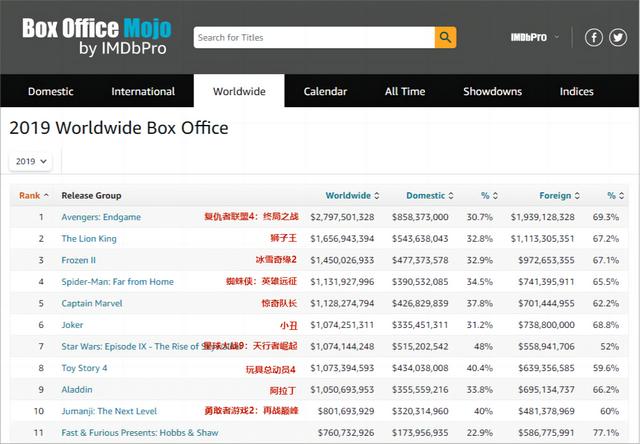The width and height of the screenshot is (640, 444).
Task: Select worldwide value $1,073,394,593
Action: click(x=342, y=368)
